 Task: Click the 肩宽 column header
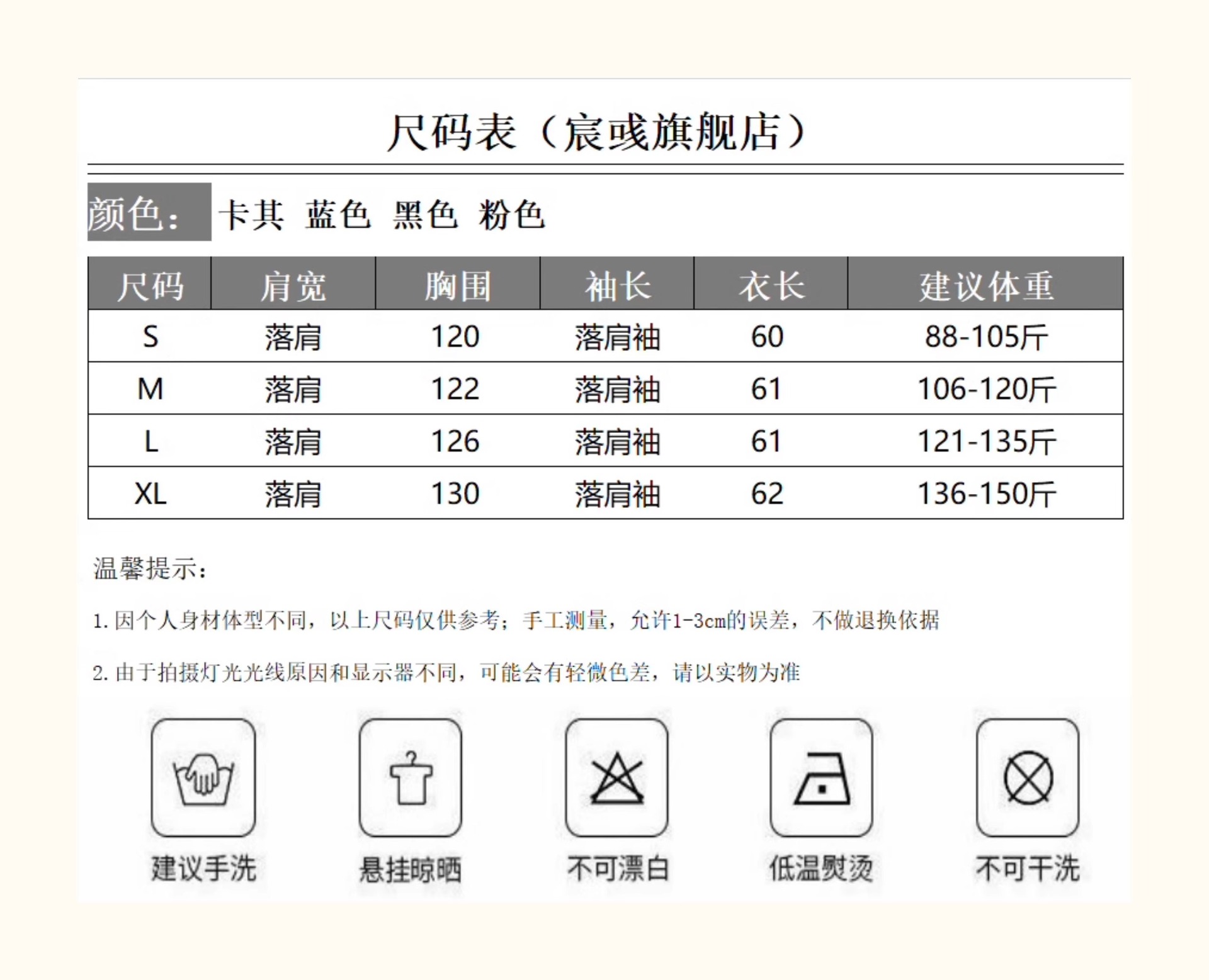pyautogui.click(x=293, y=286)
